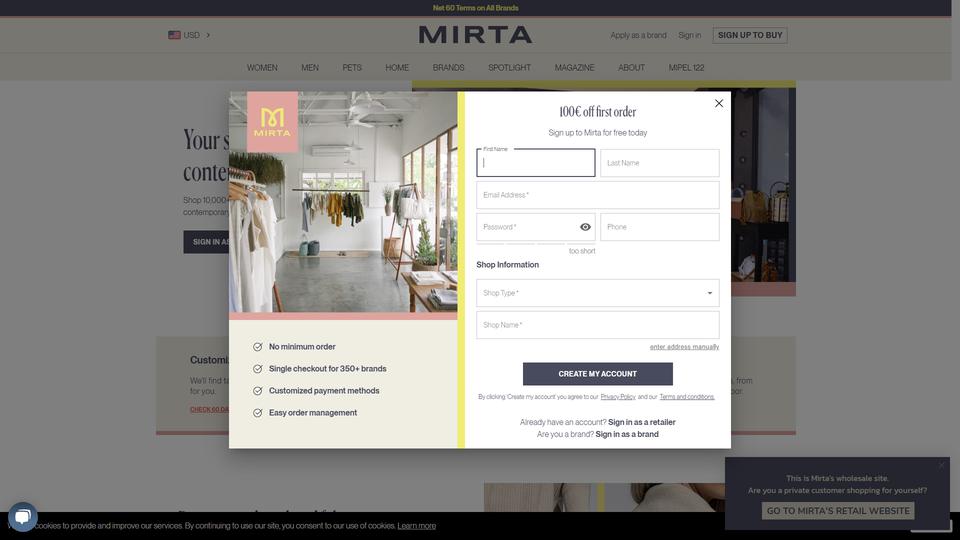Screen dimensions: 960x540
Task: Open the Terms and conditions link
Action: [687, 397]
